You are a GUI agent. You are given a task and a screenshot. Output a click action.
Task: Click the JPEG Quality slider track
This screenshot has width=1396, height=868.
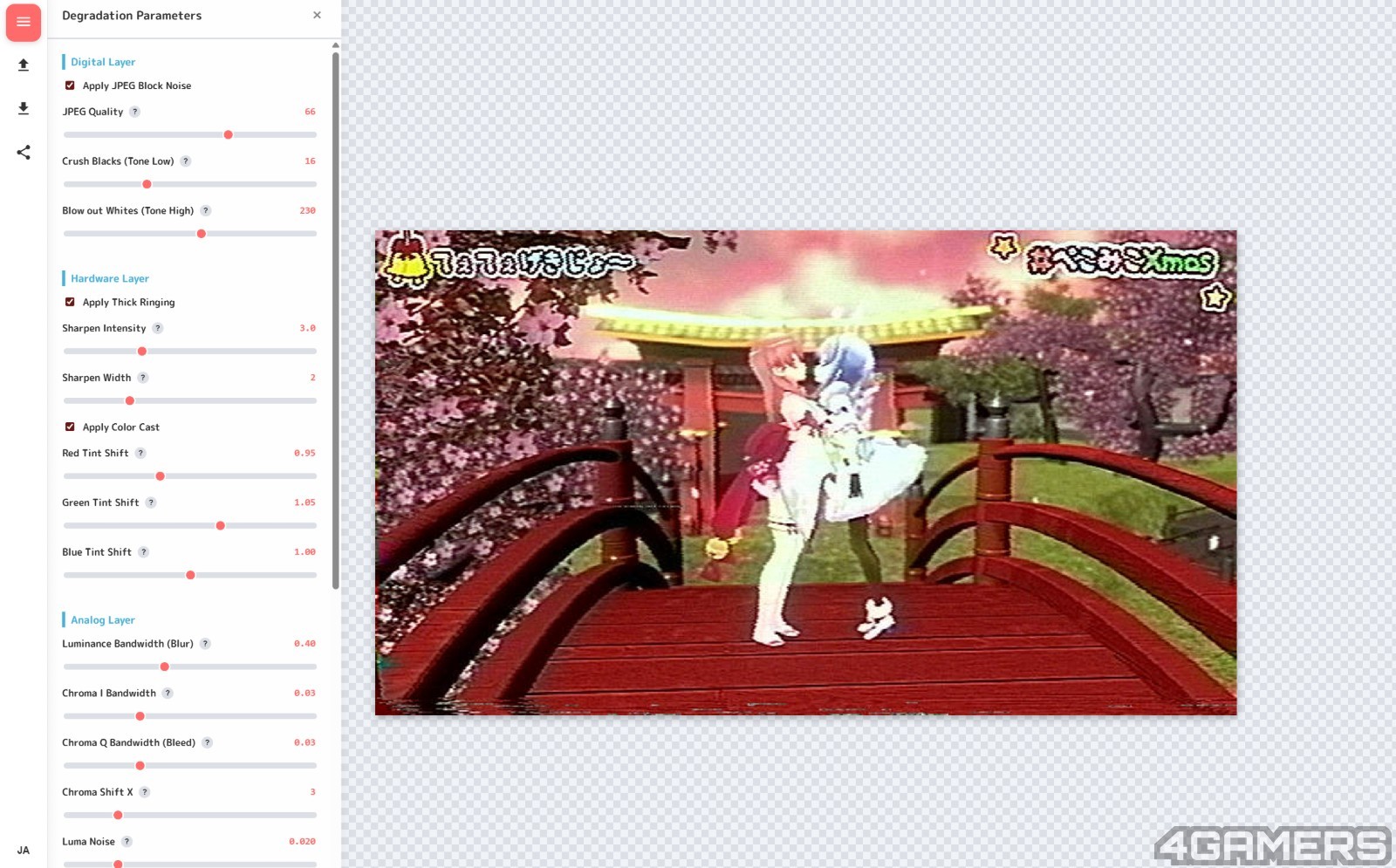point(190,135)
